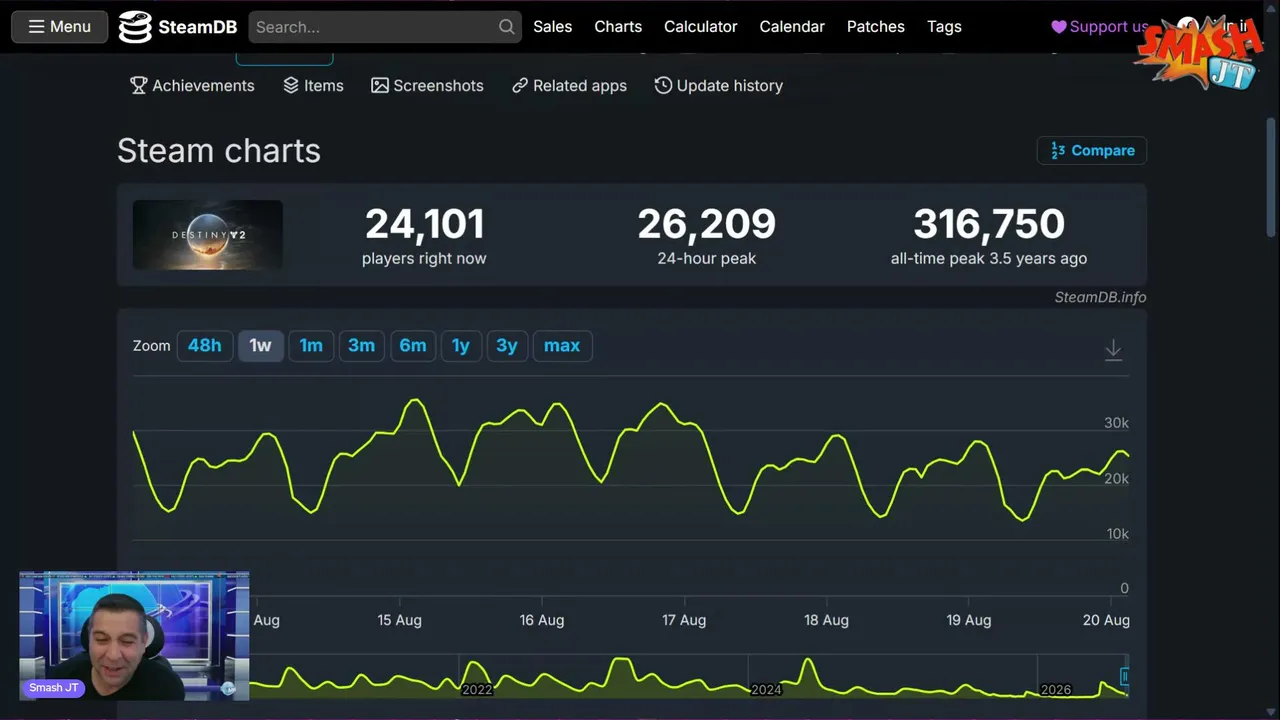The height and width of the screenshot is (720, 1280).
Task: Click the magnifying glass search icon
Action: click(x=507, y=27)
